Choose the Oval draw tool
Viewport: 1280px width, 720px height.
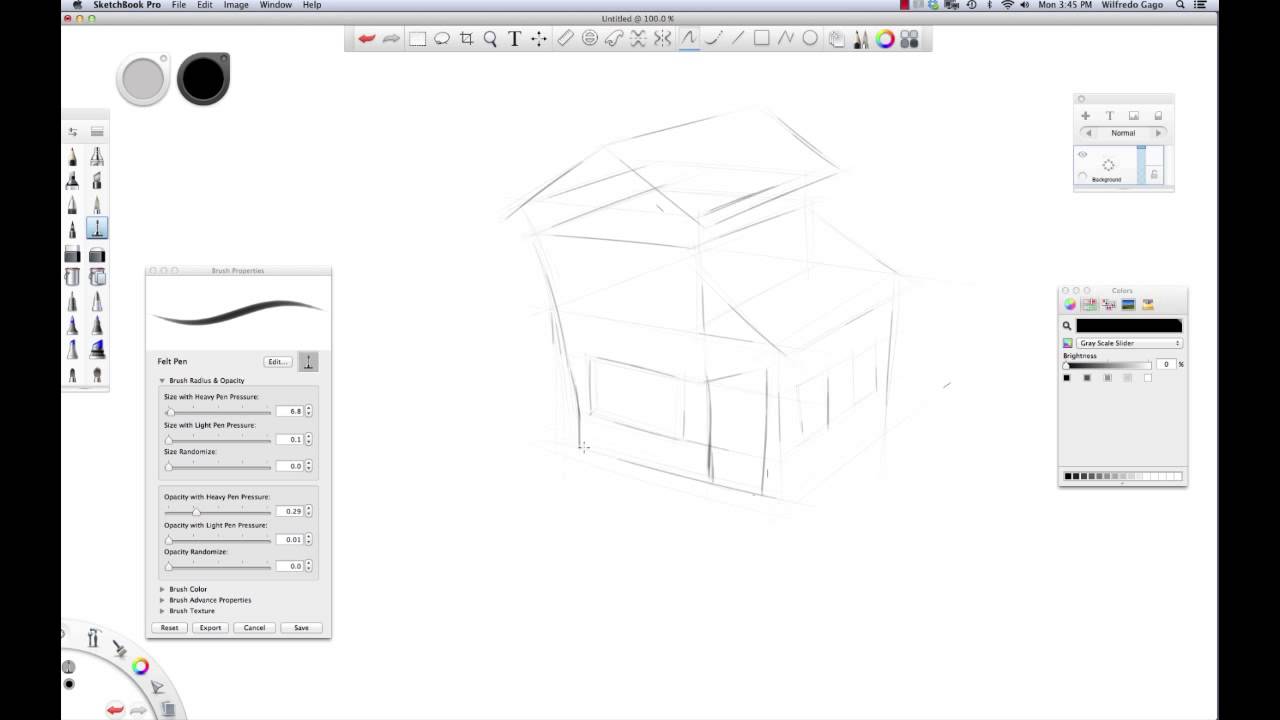coord(810,39)
